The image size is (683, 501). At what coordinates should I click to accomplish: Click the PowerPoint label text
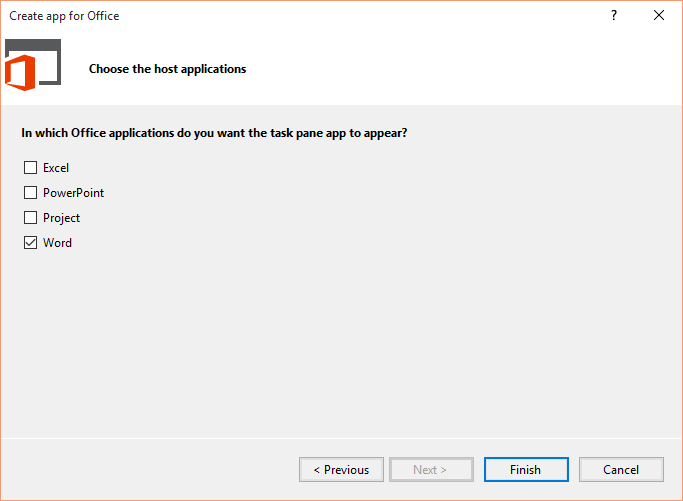pos(74,193)
